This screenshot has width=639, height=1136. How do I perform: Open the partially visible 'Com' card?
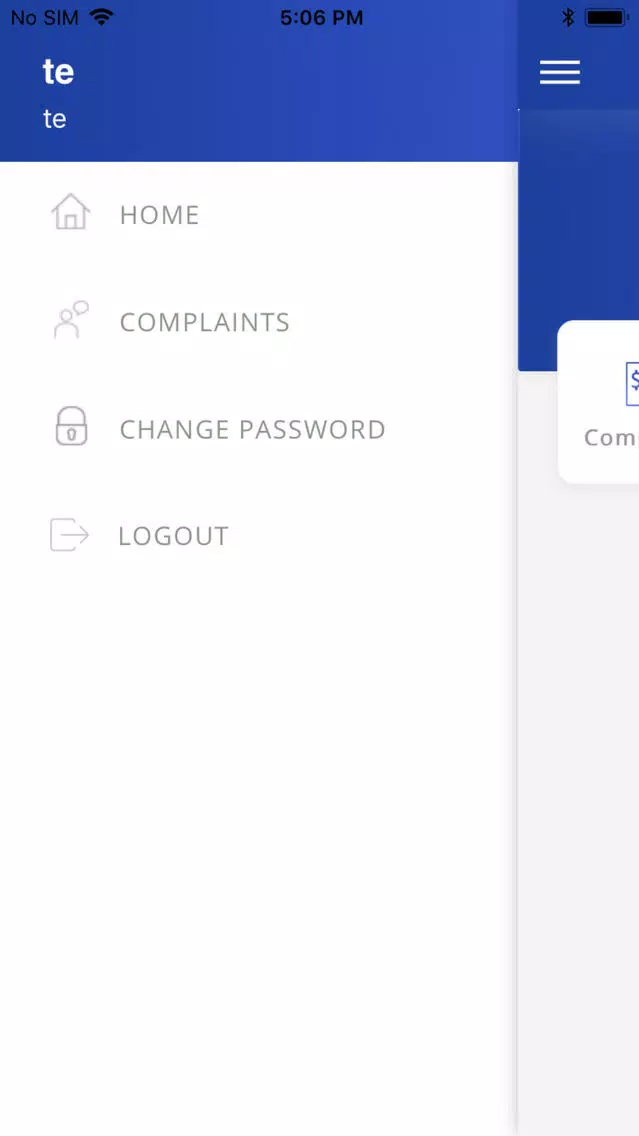[598, 402]
